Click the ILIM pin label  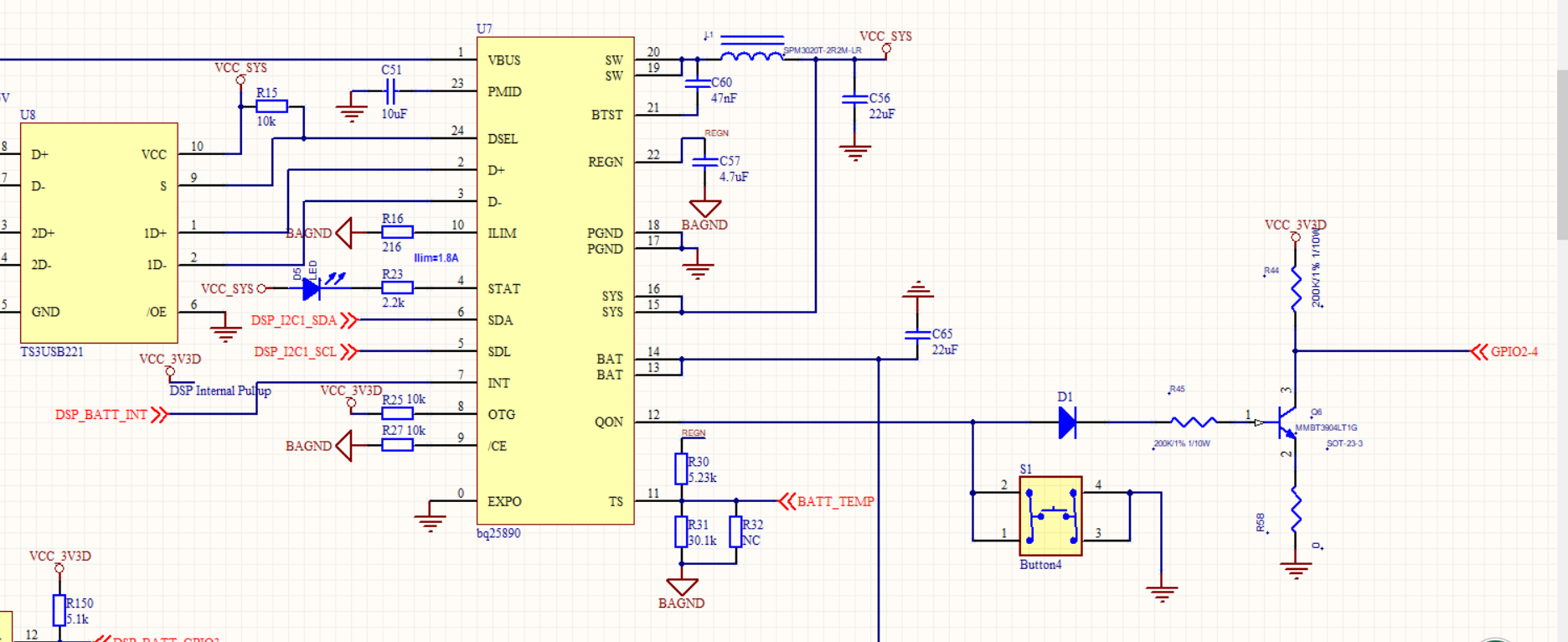(502, 233)
